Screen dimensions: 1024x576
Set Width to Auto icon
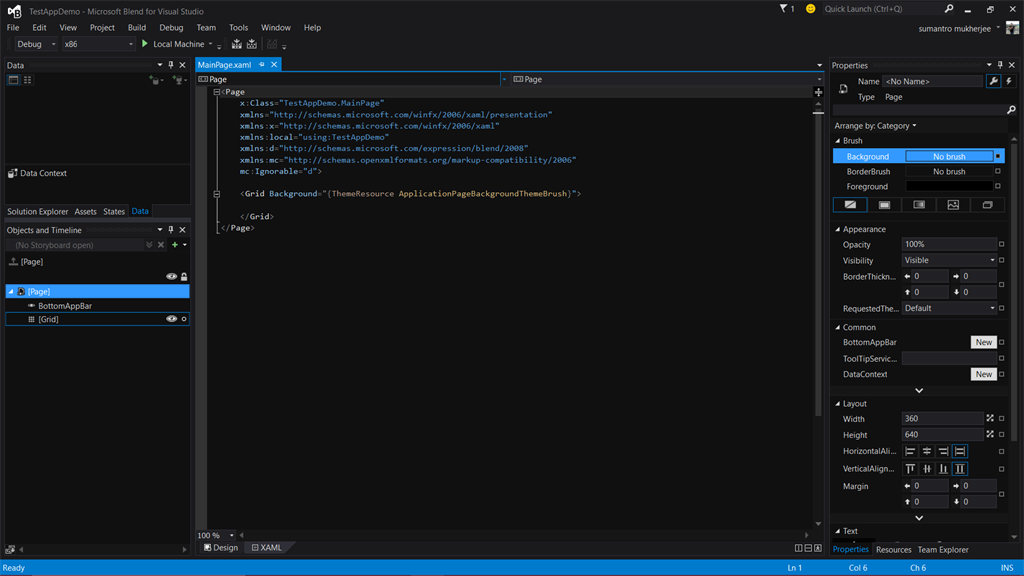click(990, 419)
